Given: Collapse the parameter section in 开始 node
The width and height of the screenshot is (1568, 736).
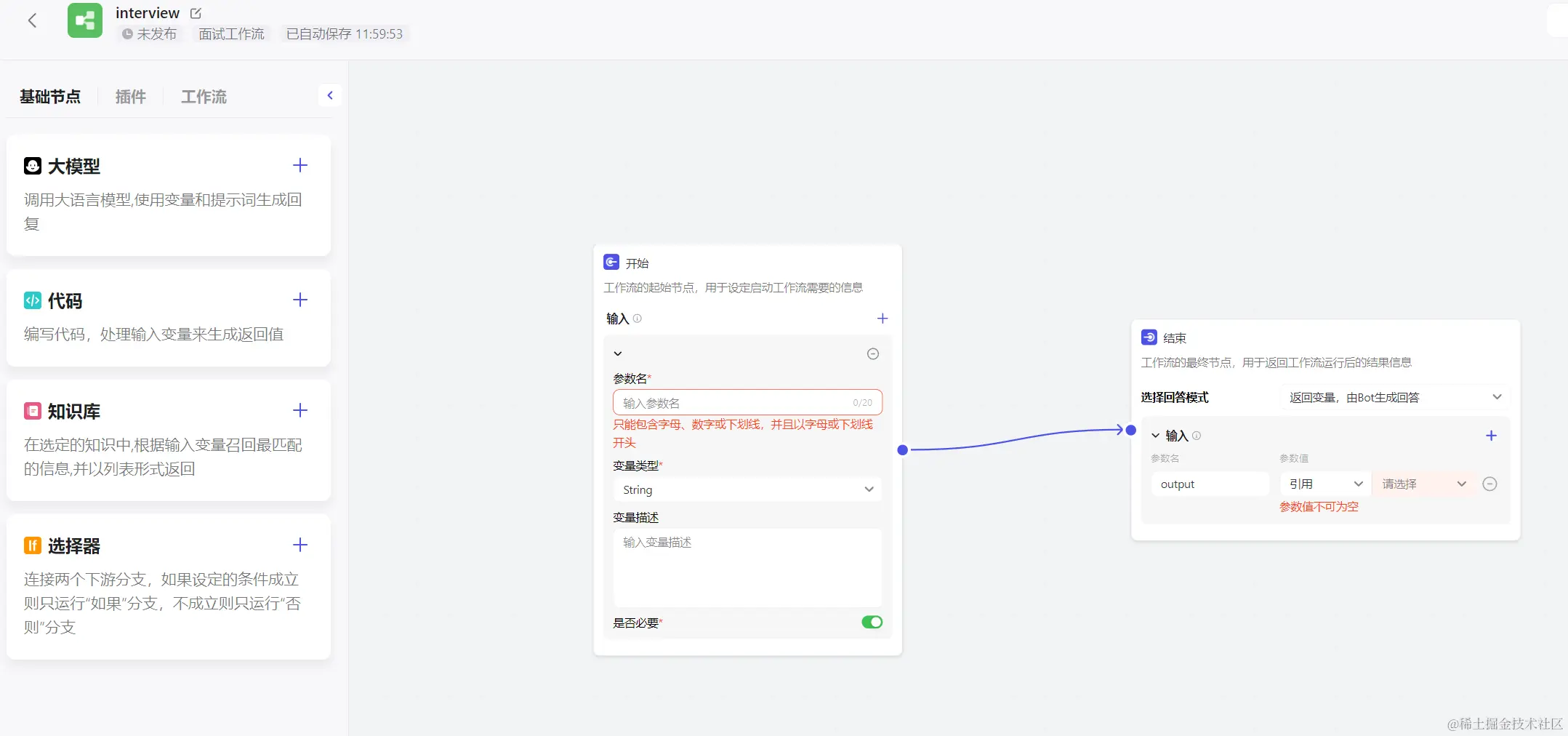Looking at the screenshot, I should (x=618, y=354).
